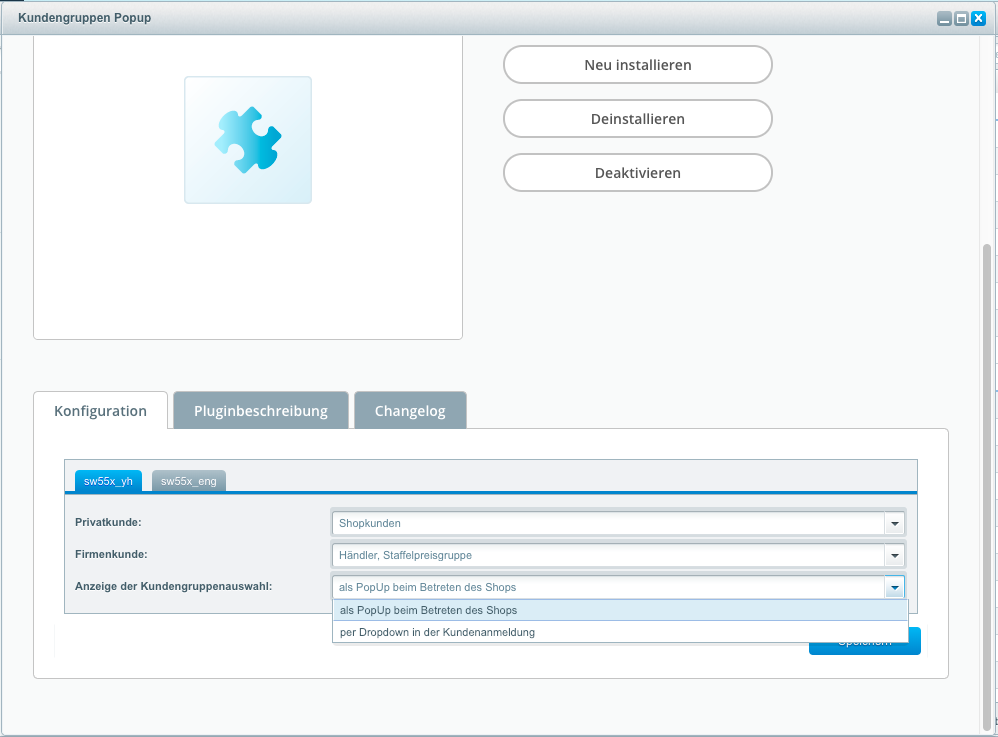Open the Pluginbeschreibung tab
The height and width of the screenshot is (737, 998).
pyautogui.click(x=260, y=411)
